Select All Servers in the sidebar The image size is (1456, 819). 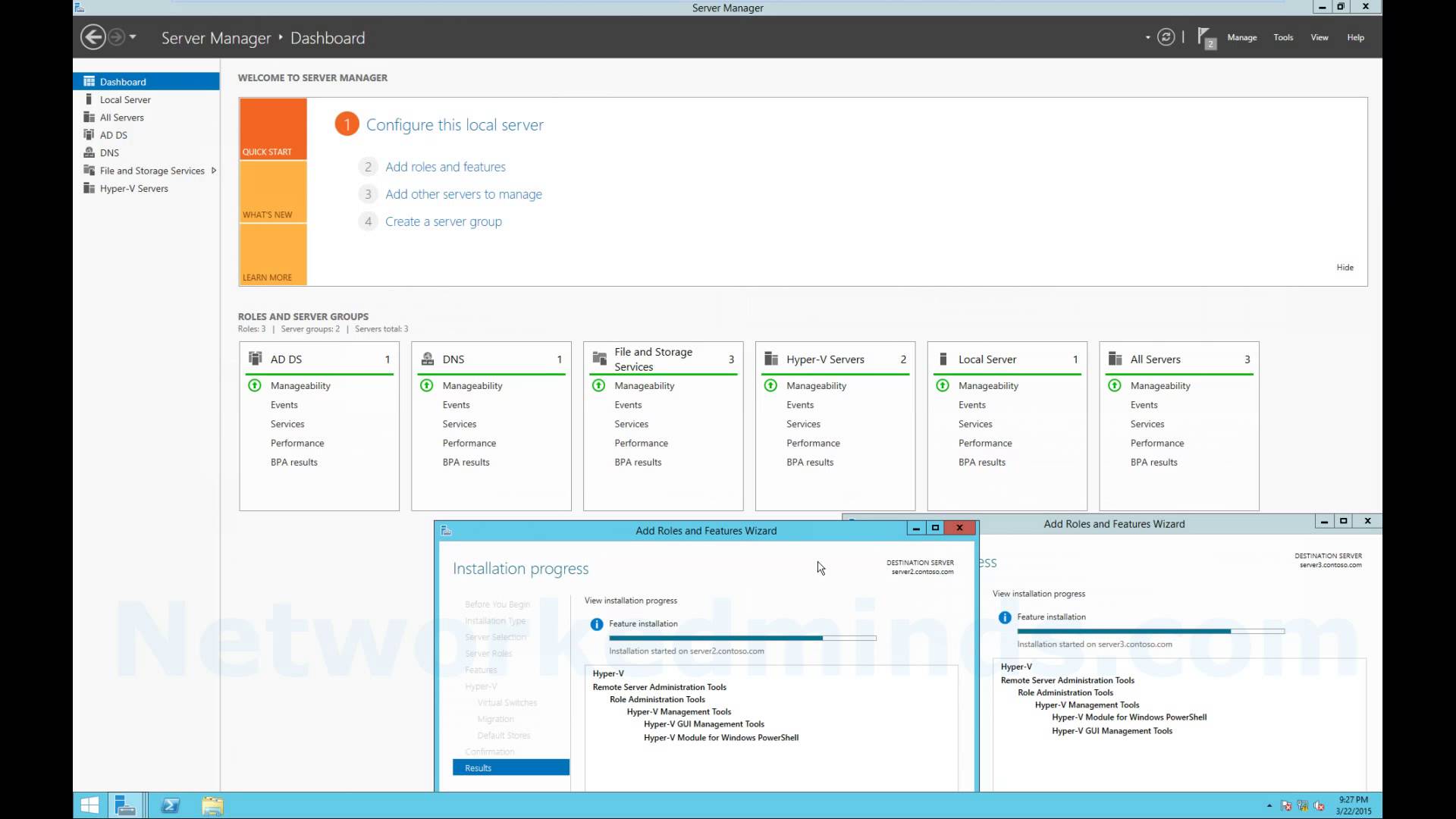[x=146, y=118]
